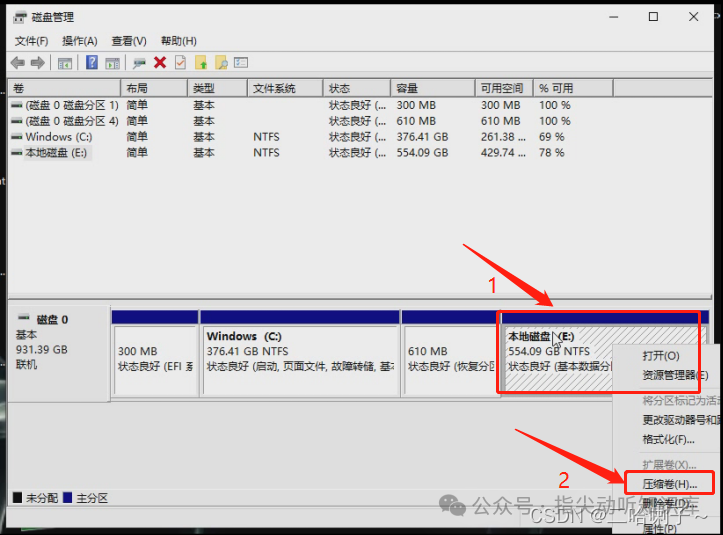Select the 610 MB recovery partition block
Screen dimensions: 723x535
450,353
